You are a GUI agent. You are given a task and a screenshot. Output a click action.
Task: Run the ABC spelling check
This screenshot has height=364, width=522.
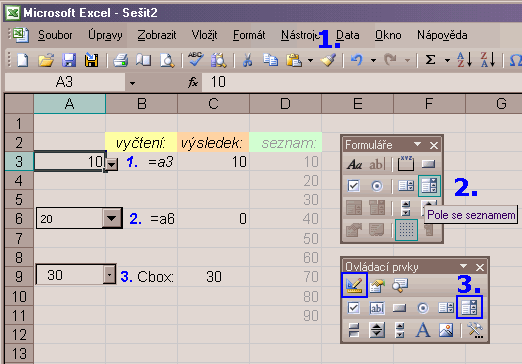point(195,60)
